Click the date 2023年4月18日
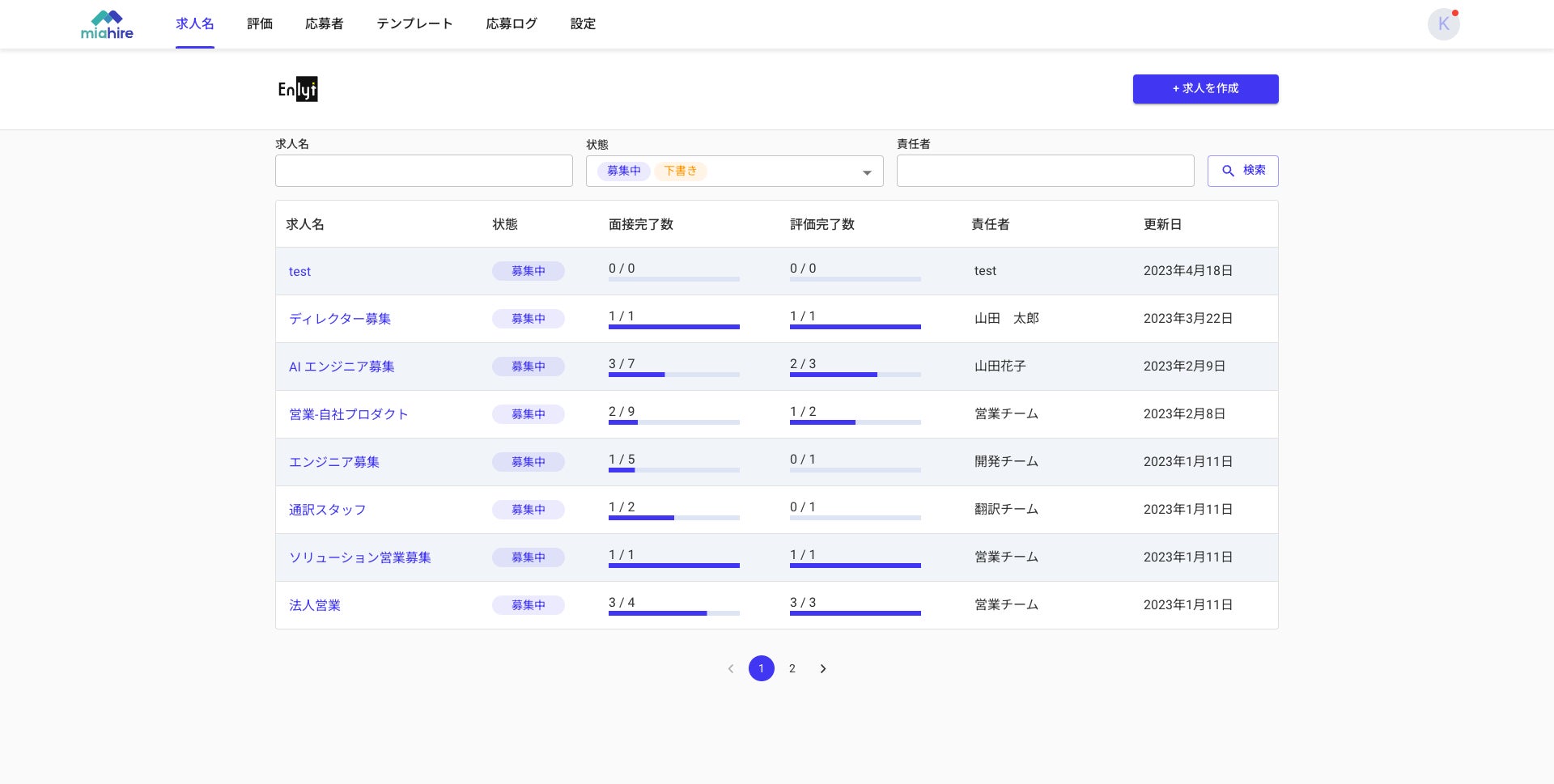The width and height of the screenshot is (1554, 784). (x=1188, y=271)
